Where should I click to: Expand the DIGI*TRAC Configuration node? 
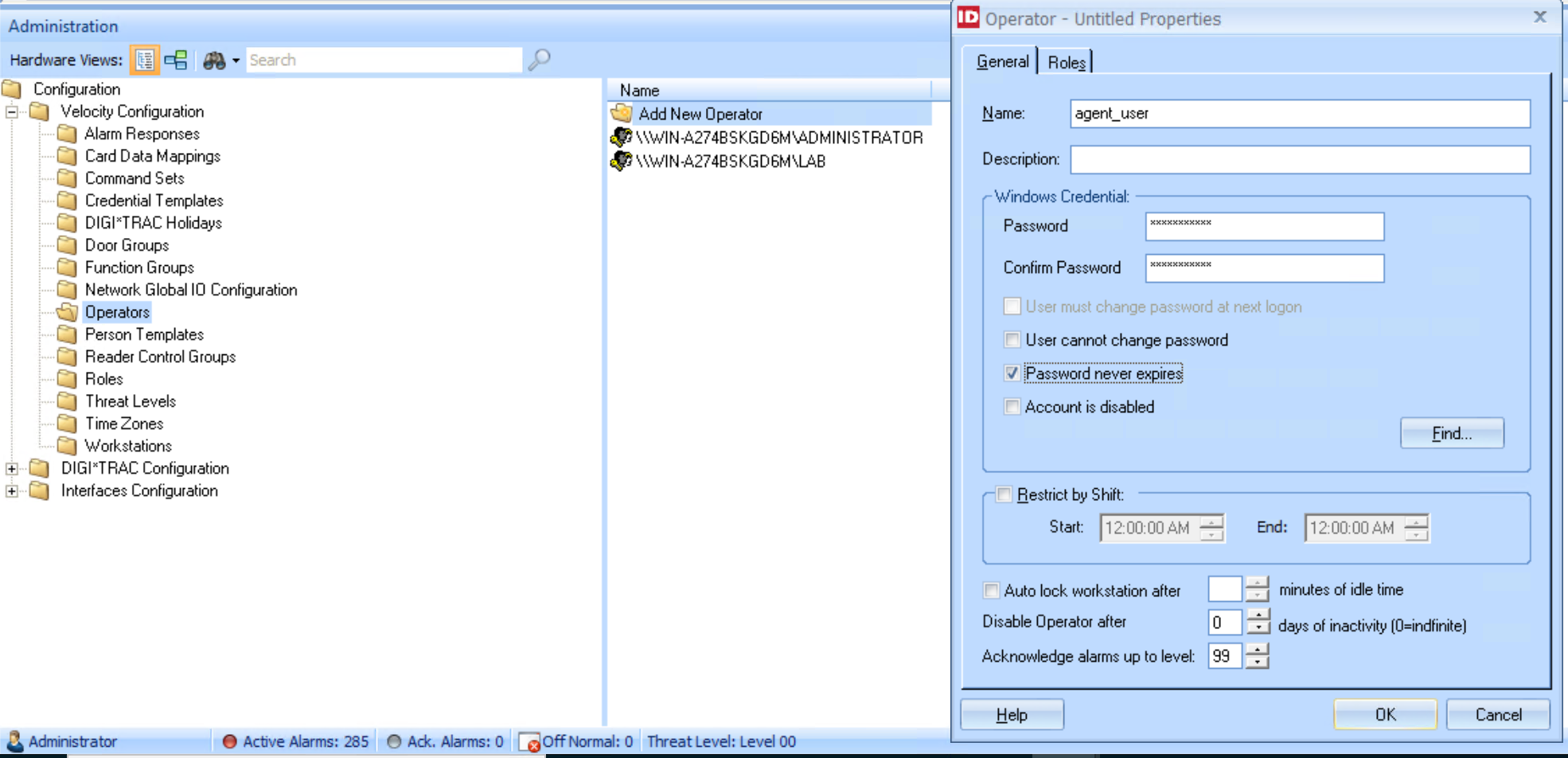pyautogui.click(x=12, y=468)
